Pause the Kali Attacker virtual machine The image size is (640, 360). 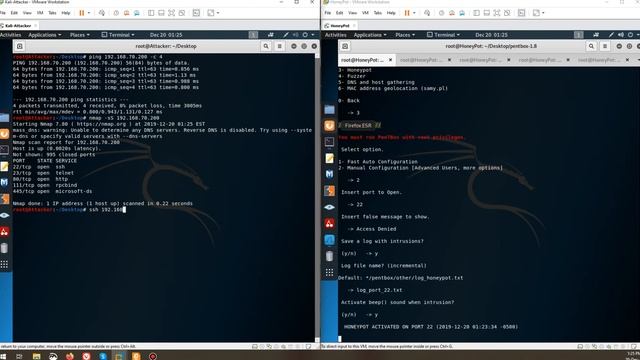(82, 13)
